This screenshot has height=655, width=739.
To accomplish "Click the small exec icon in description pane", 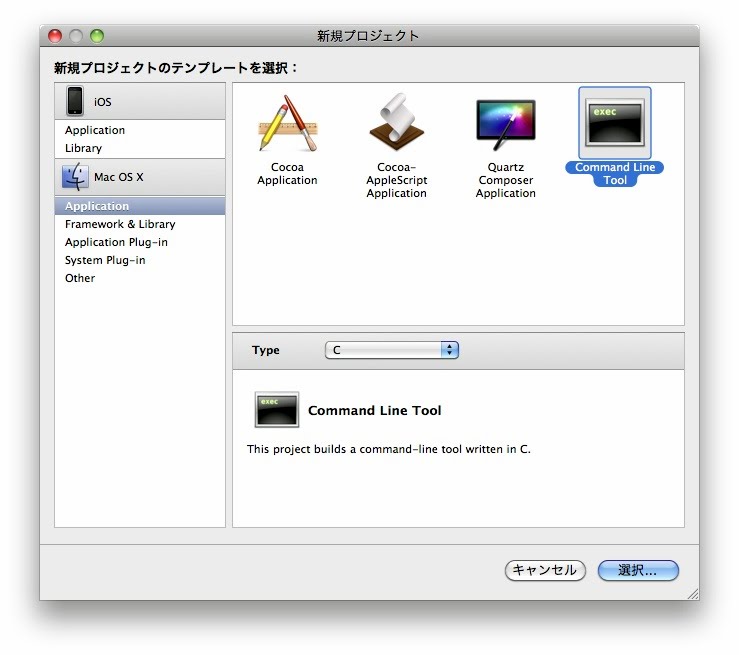I will click(x=277, y=410).
